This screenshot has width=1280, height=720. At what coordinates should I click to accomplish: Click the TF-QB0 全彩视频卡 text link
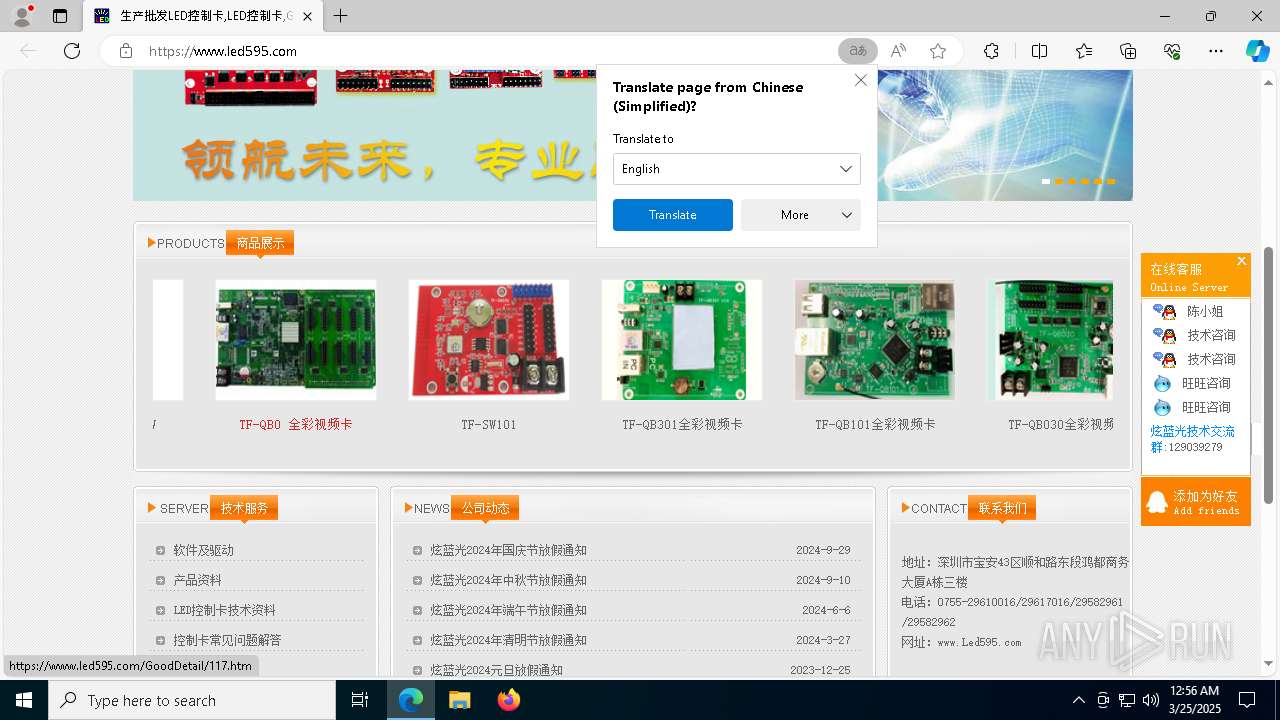[295, 424]
